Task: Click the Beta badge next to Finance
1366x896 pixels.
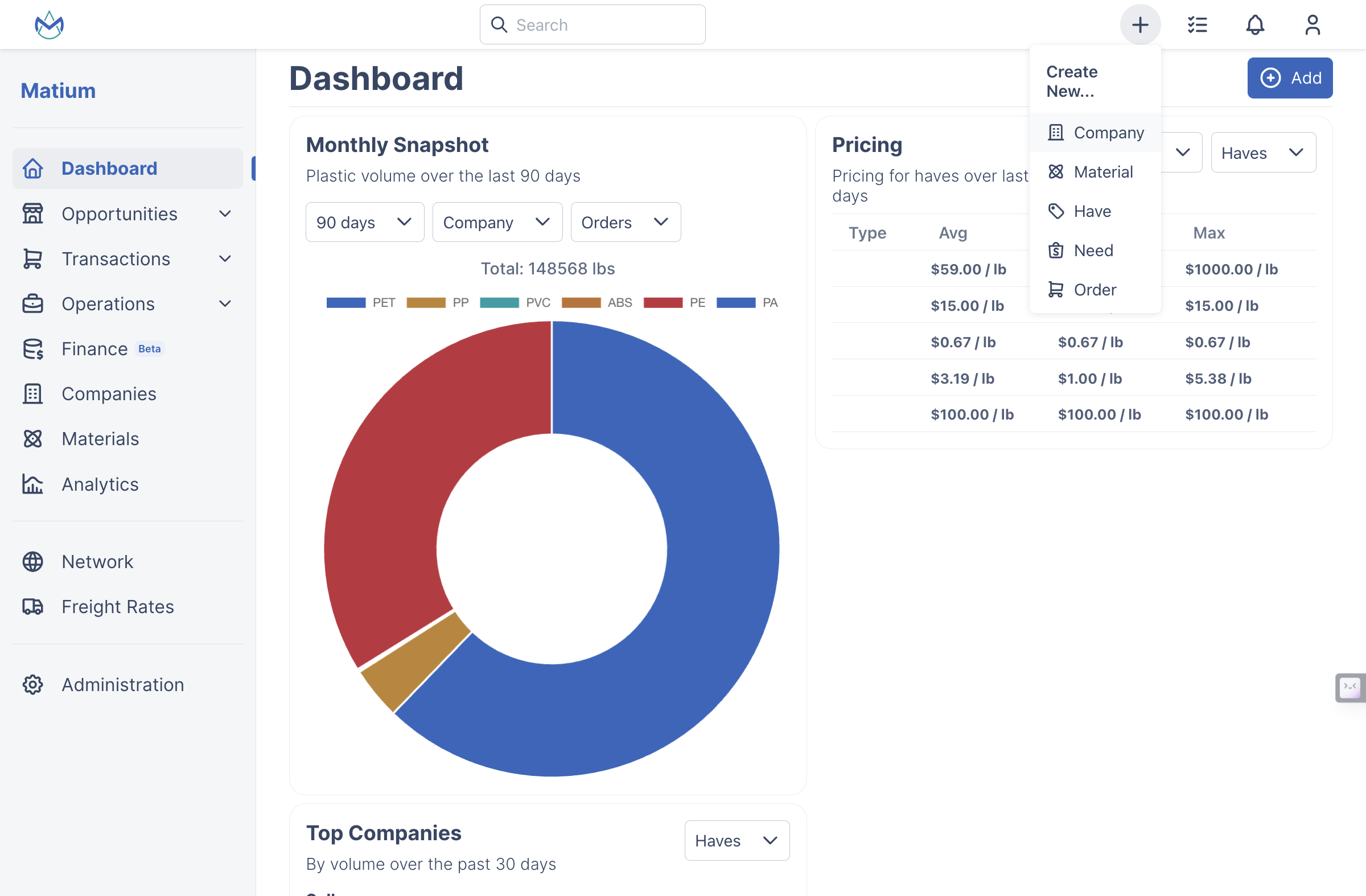Action: click(x=150, y=349)
